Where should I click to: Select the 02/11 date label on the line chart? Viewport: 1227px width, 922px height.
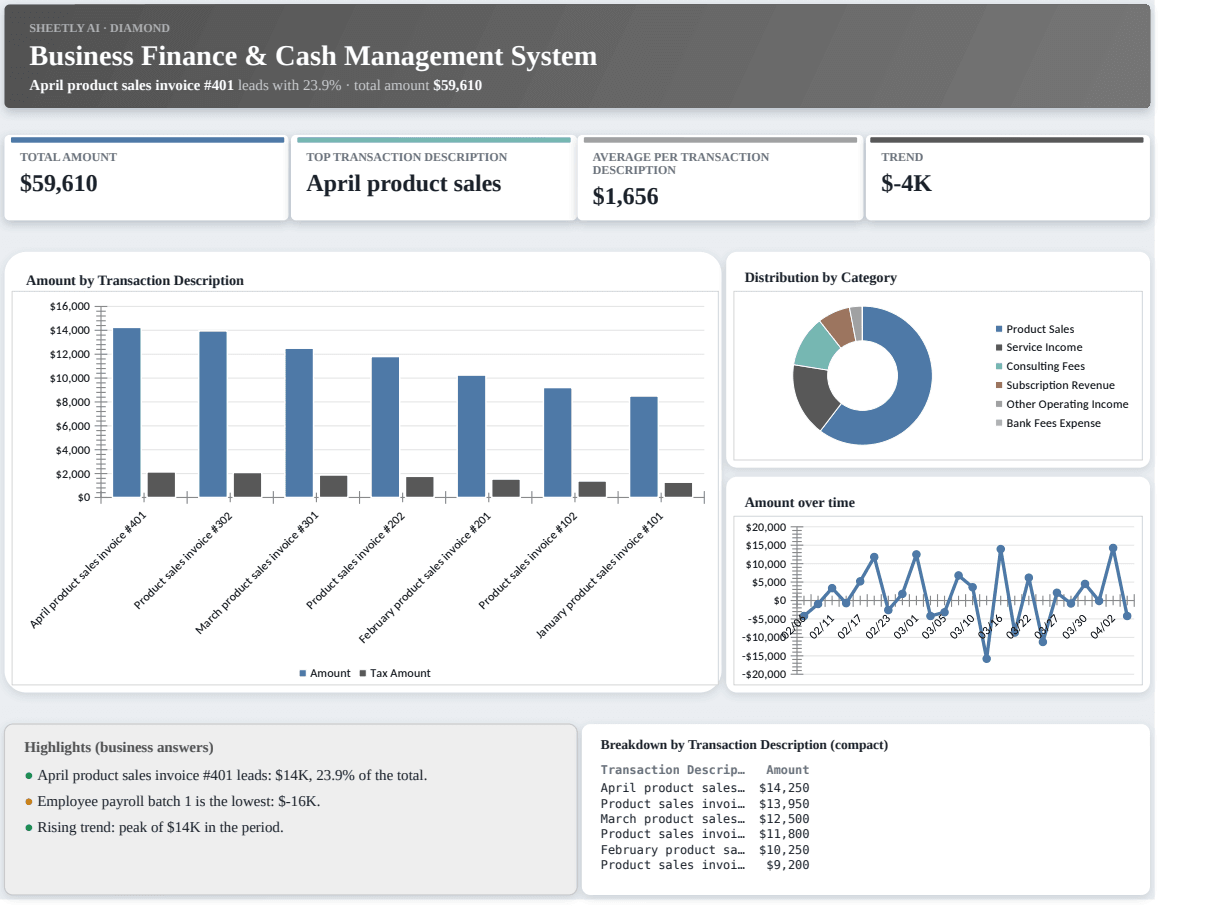click(823, 626)
